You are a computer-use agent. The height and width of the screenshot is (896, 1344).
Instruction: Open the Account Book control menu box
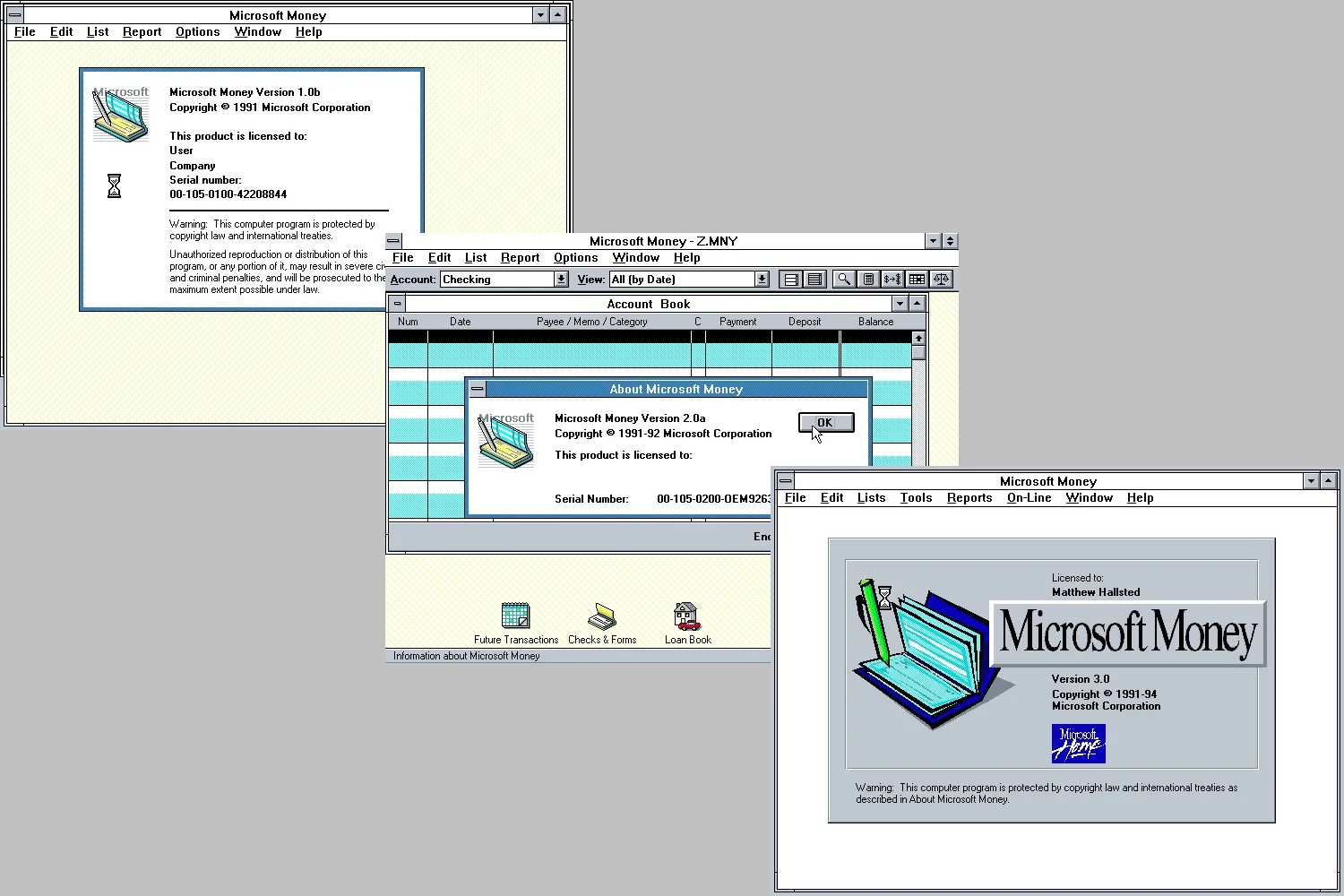click(397, 304)
